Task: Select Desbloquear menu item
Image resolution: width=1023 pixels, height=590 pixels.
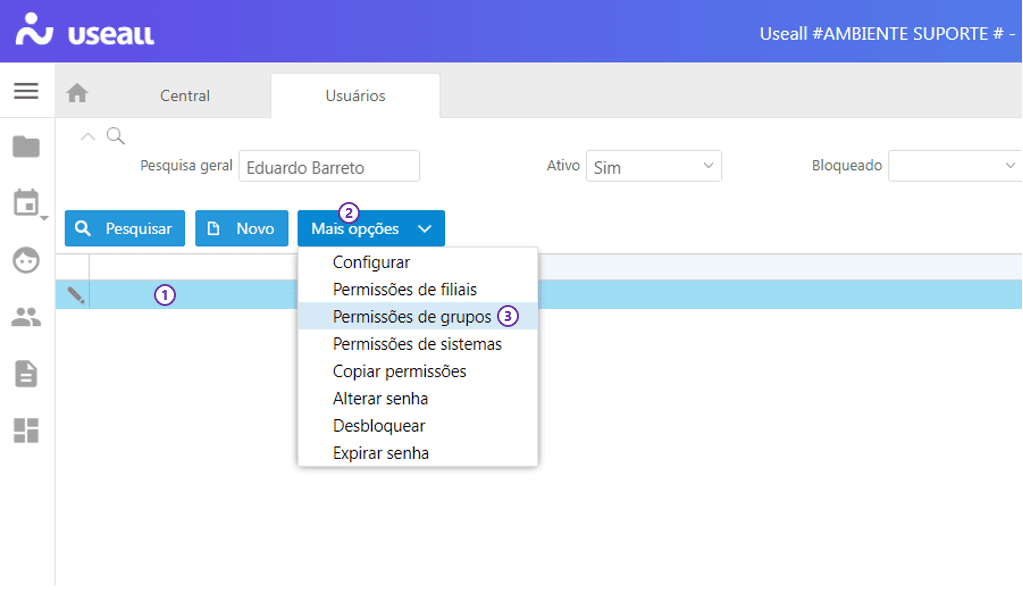Action: click(418, 426)
